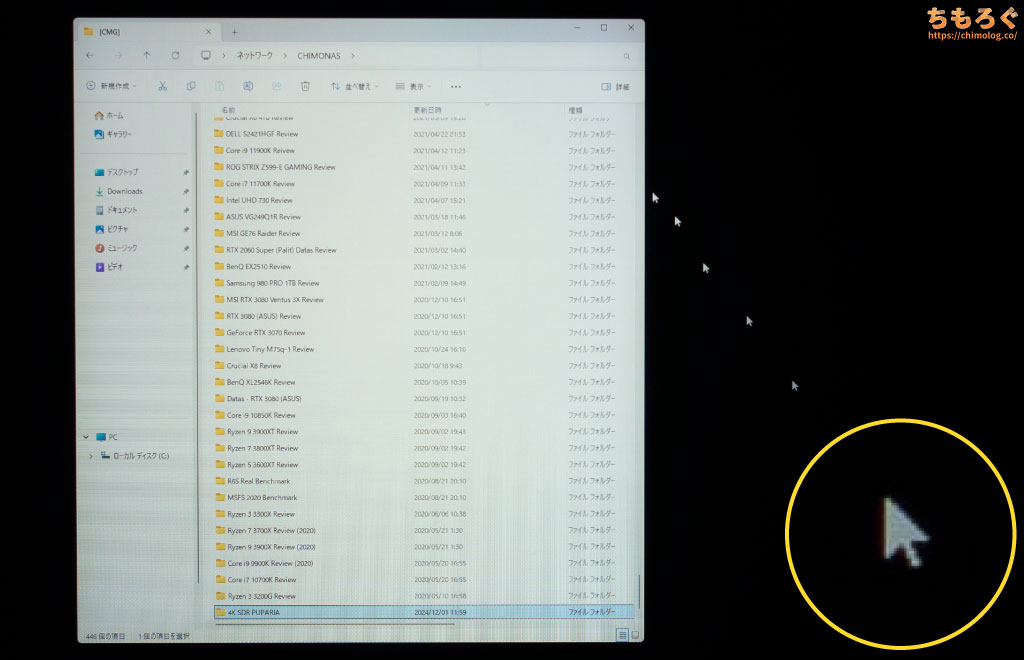Screen dimensions: 1024x660
Task: Open Downloads in quick access
Action: tap(119, 191)
